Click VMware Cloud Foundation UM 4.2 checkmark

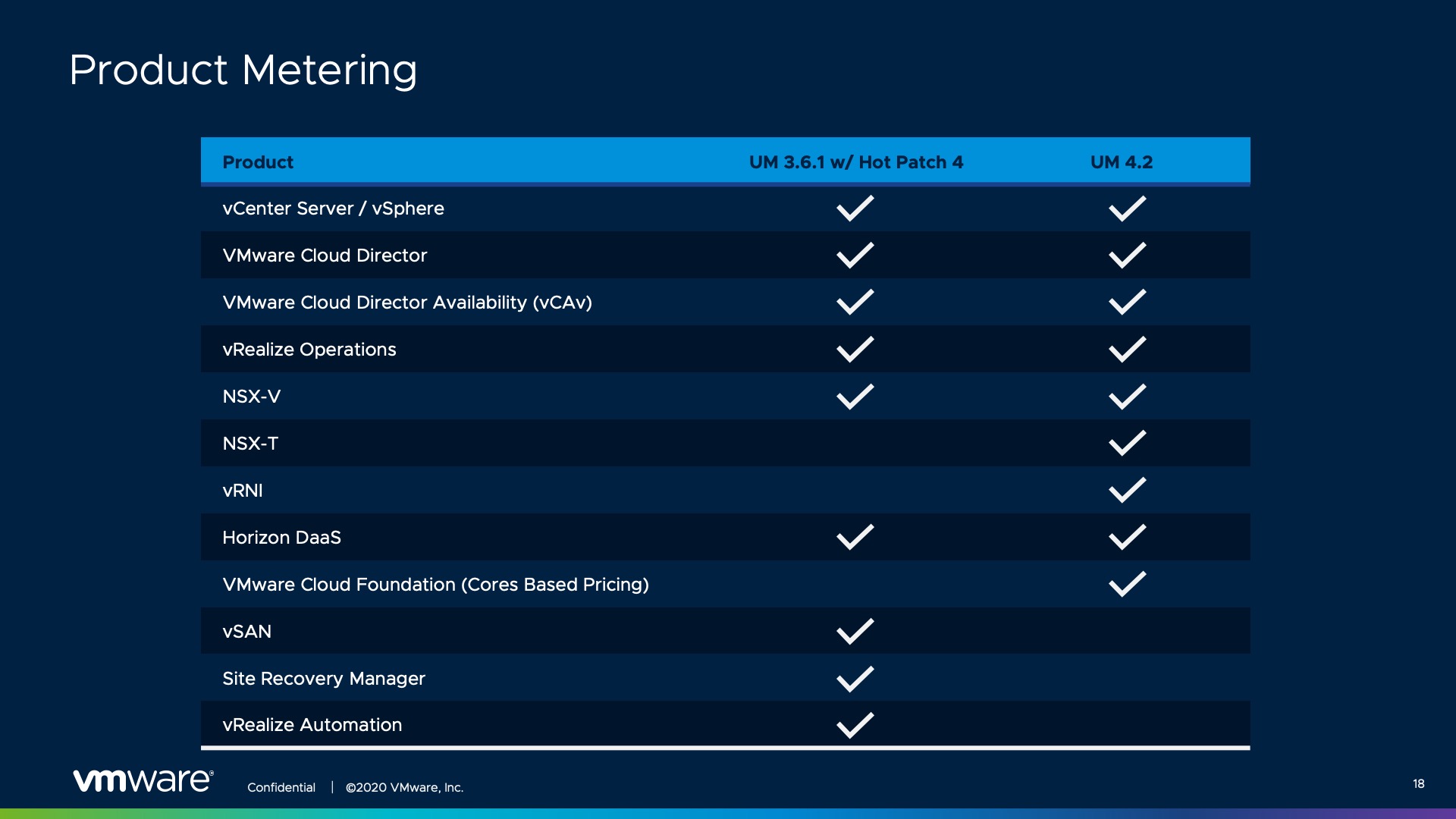click(x=1127, y=585)
